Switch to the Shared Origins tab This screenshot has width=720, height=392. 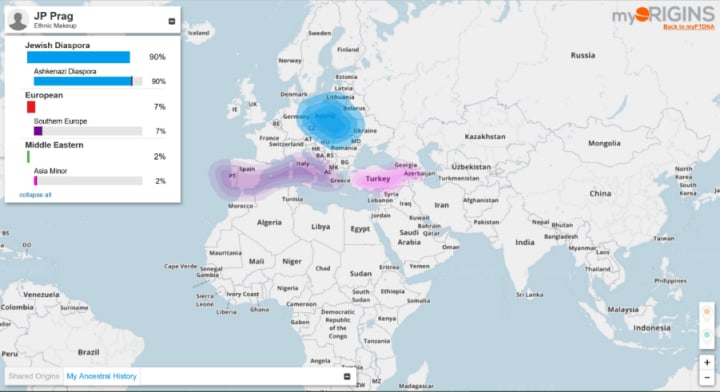(x=34, y=376)
